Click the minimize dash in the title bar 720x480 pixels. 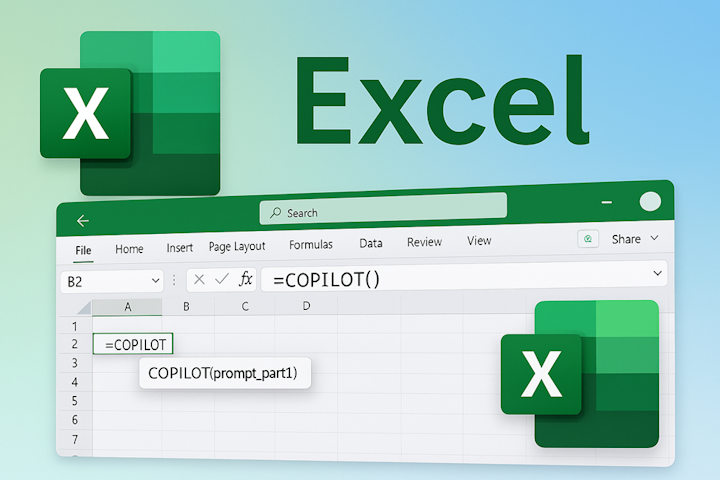click(x=607, y=202)
